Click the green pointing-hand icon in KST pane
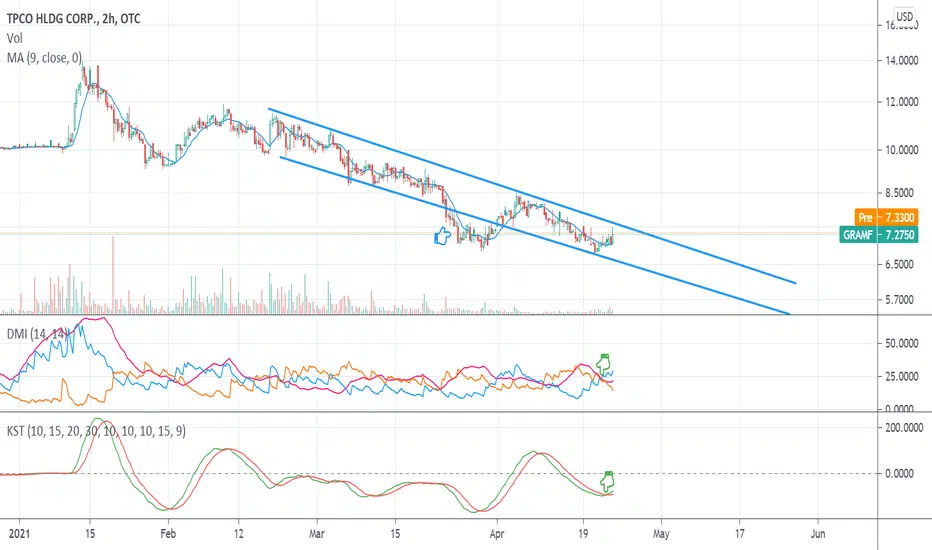This screenshot has width=932, height=550. [x=607, y=481]
